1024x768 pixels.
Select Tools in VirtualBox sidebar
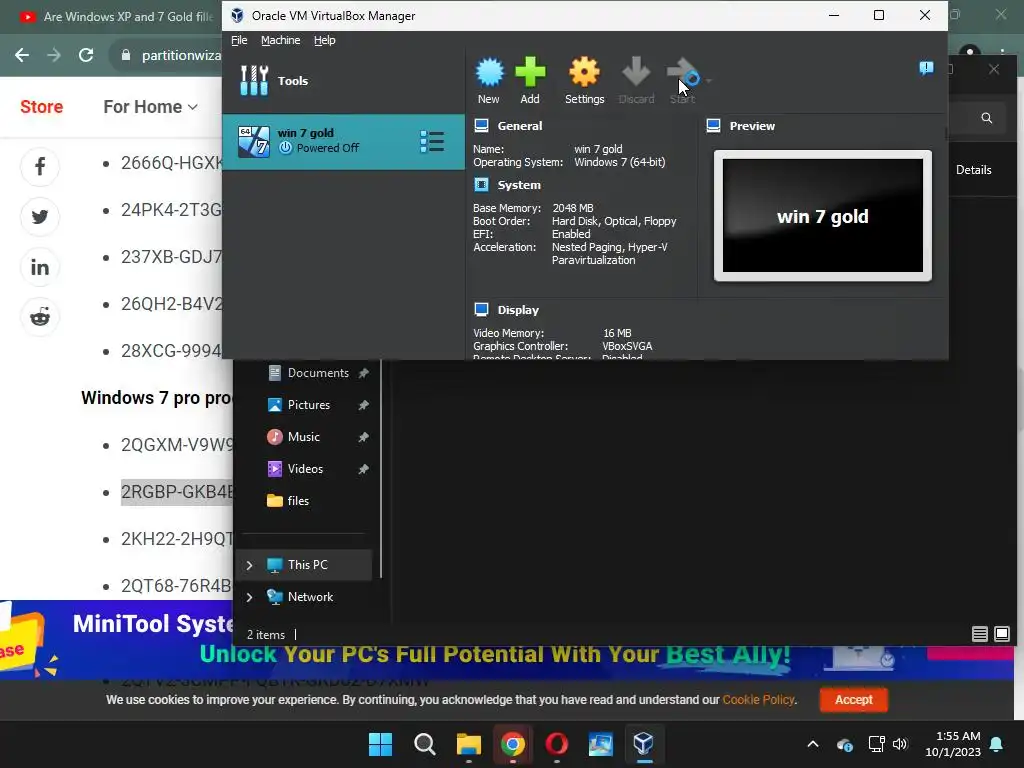344,81
